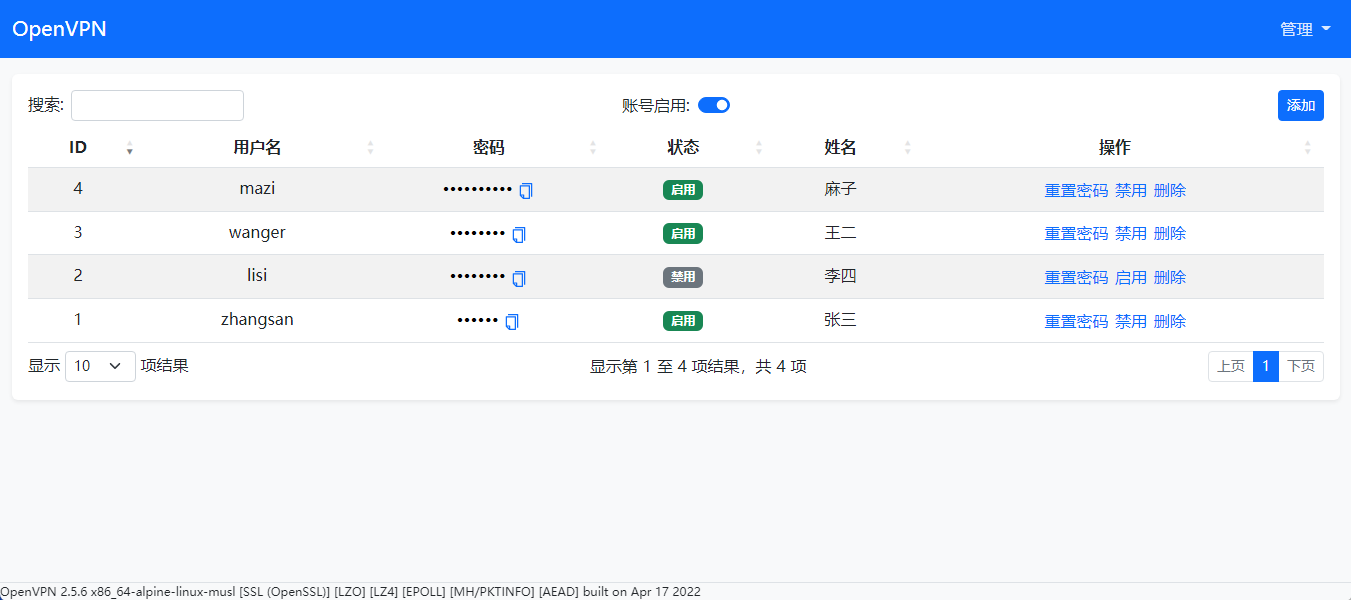Click 禁用 for user mazi
Viewport: 1351px width, 600px height.
[x=1131, y=190]
